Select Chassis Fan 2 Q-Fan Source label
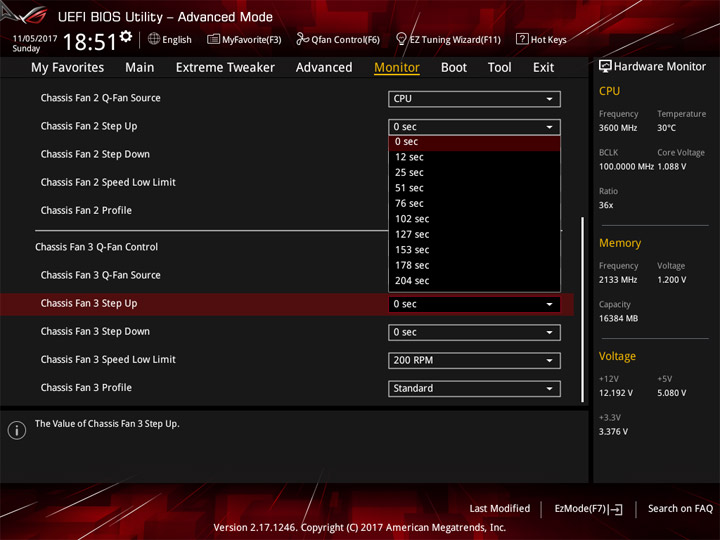The width and height of the screenshot is (720, 540). click(101, 98)
